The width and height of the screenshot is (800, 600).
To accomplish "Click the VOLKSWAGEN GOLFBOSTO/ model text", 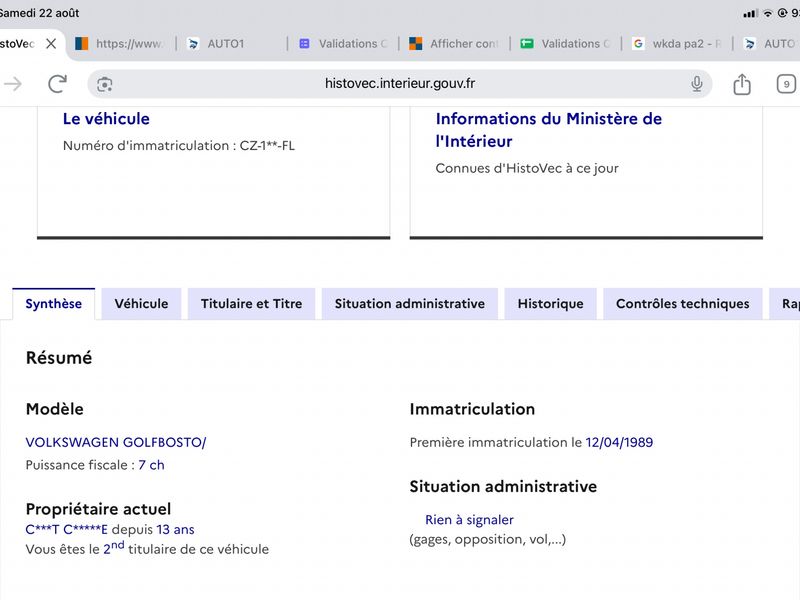I will [x=116, y=442].
